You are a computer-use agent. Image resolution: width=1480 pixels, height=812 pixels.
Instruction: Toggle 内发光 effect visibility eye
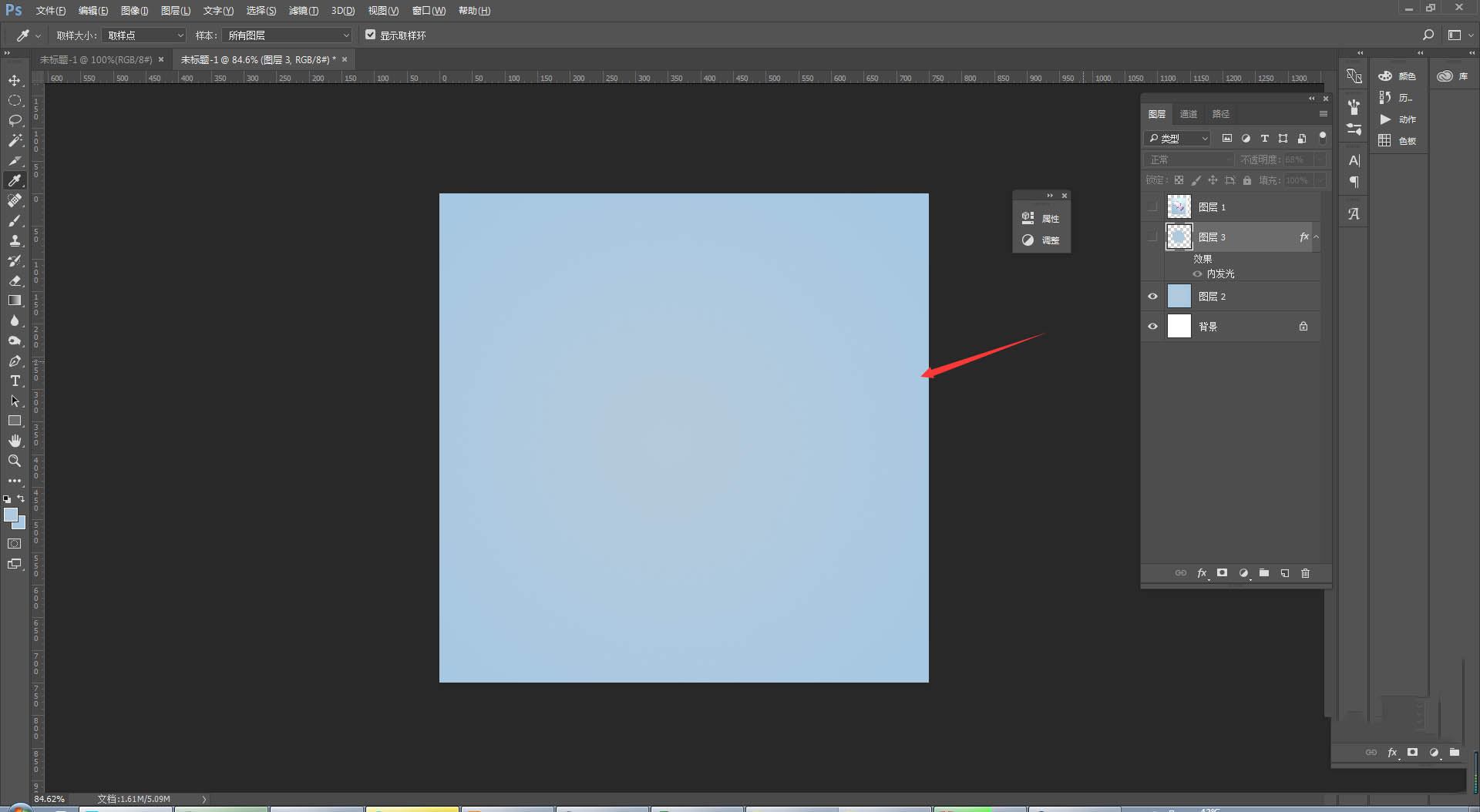point(1197,273)
